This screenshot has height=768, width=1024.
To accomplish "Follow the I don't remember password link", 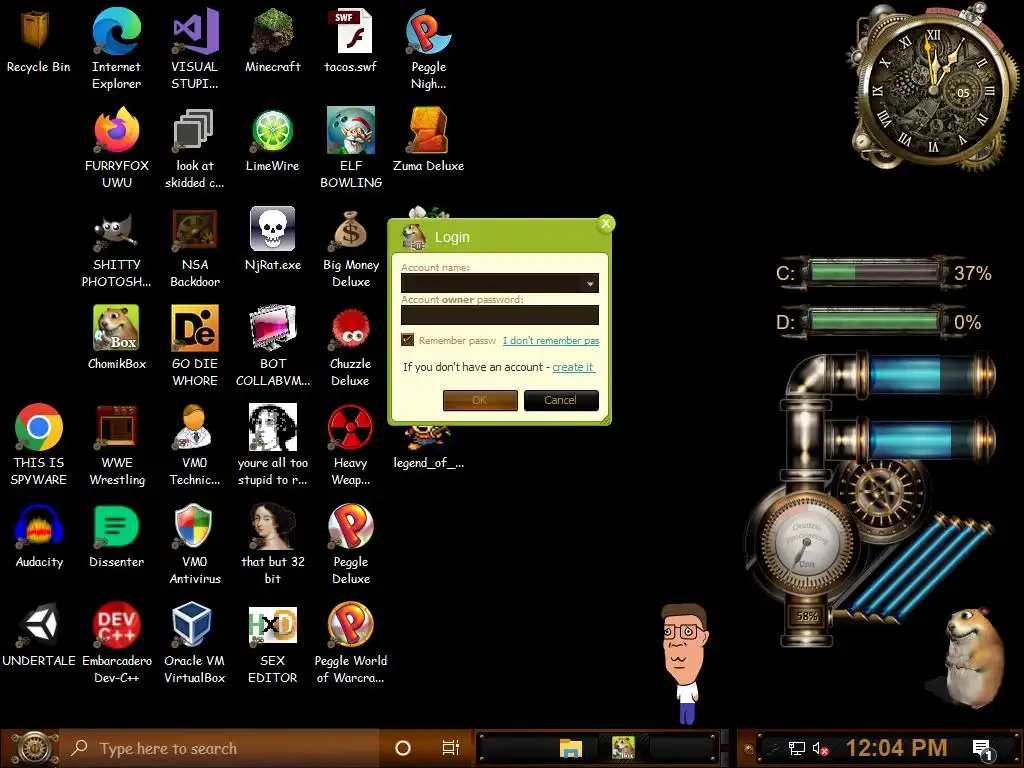I will (551, 340).
